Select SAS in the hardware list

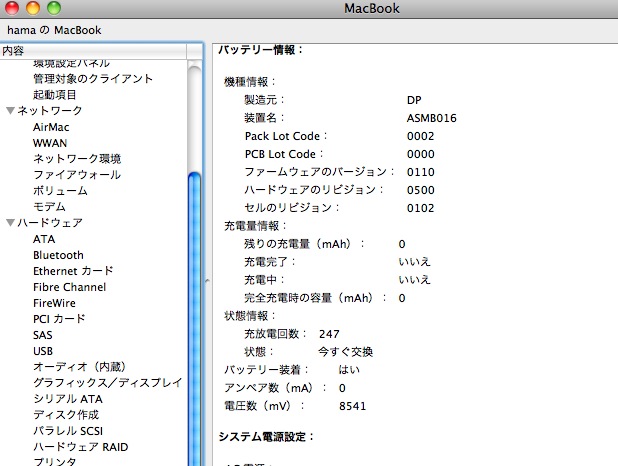point(43,335)
